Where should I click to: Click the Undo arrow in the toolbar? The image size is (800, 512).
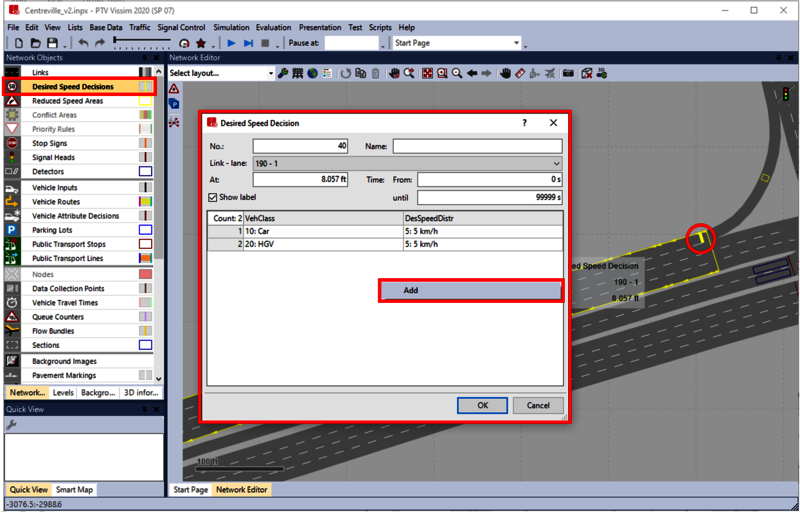83,44
